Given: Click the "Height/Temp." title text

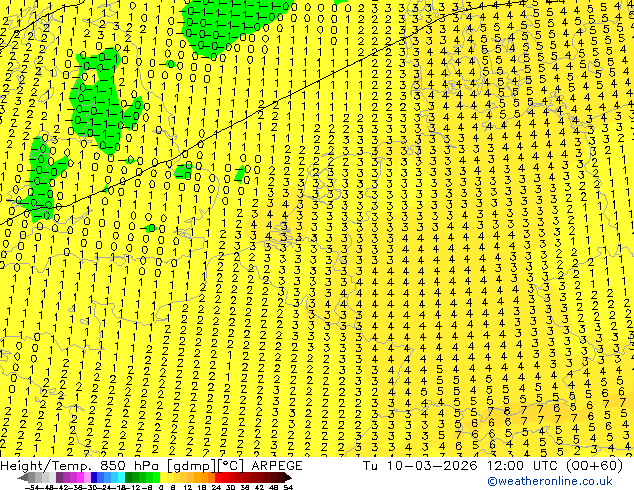Looking at the screenshot, I should 48,465.
